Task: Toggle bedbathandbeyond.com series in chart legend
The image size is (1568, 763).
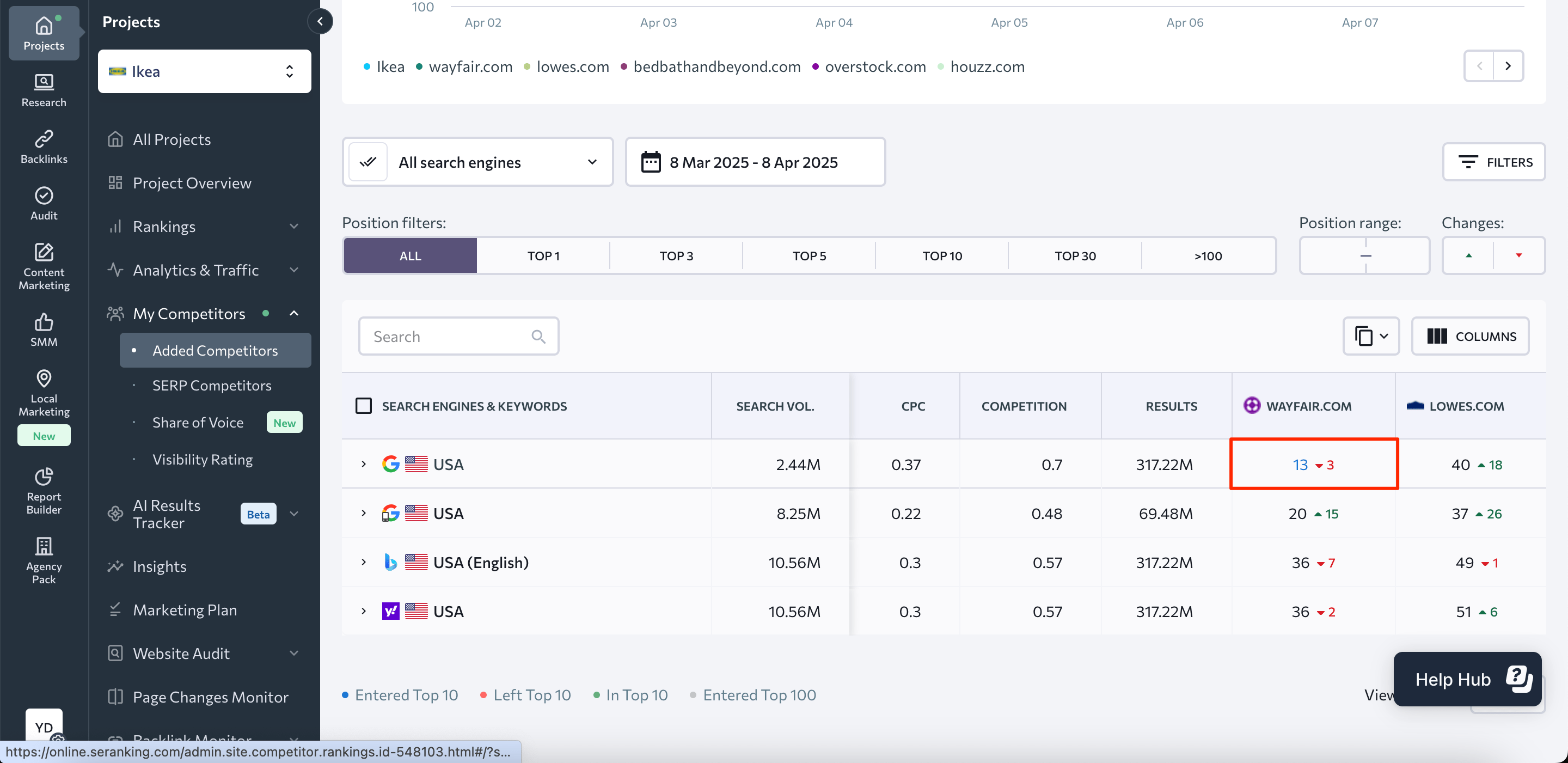Action: pos(710,66)
